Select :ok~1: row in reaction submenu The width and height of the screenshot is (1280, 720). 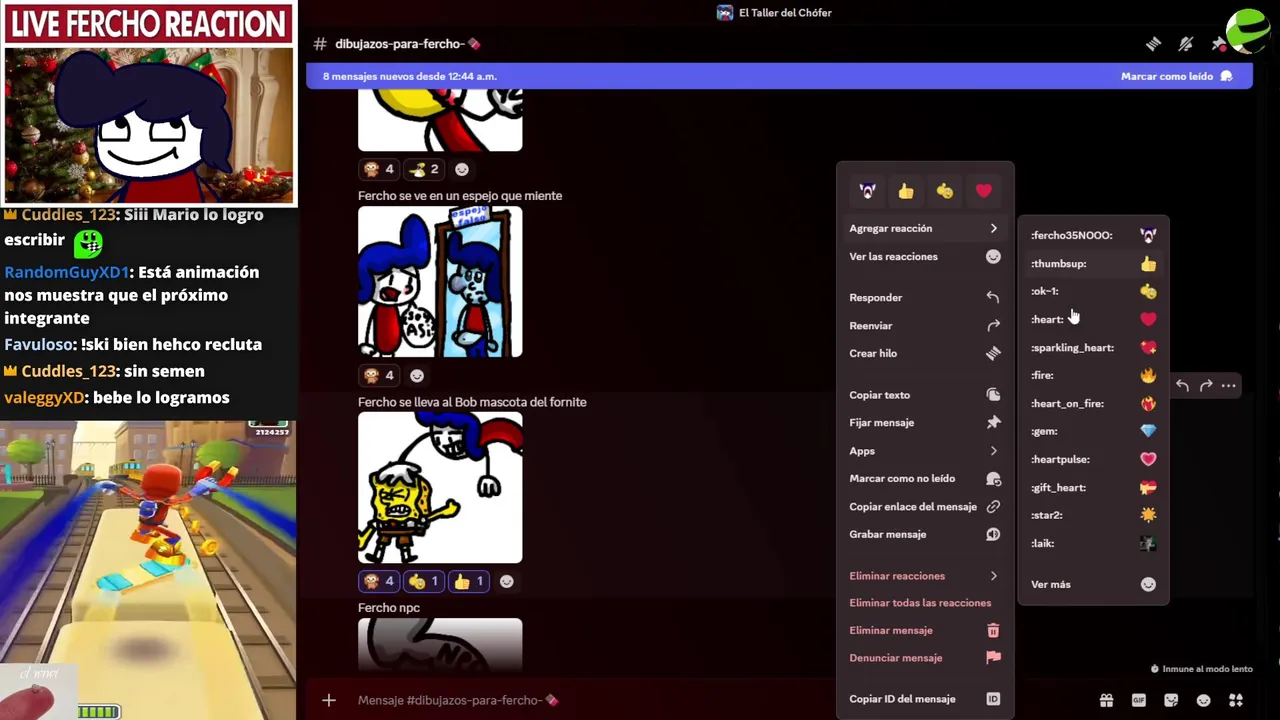1093,291
